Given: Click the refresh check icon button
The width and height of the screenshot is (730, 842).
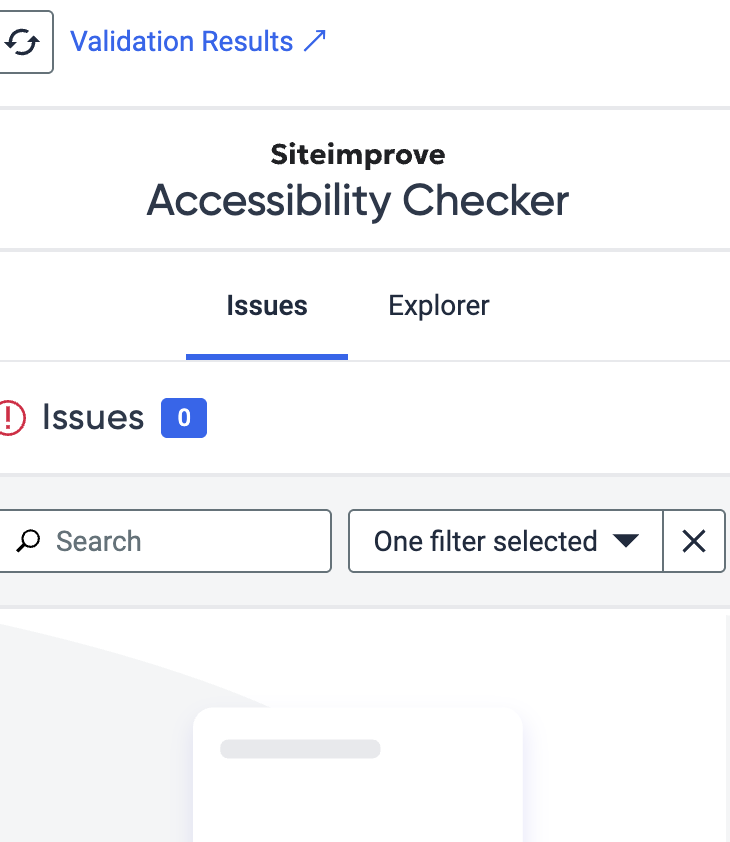Looking at the screenshot, I should pos(24,42).
